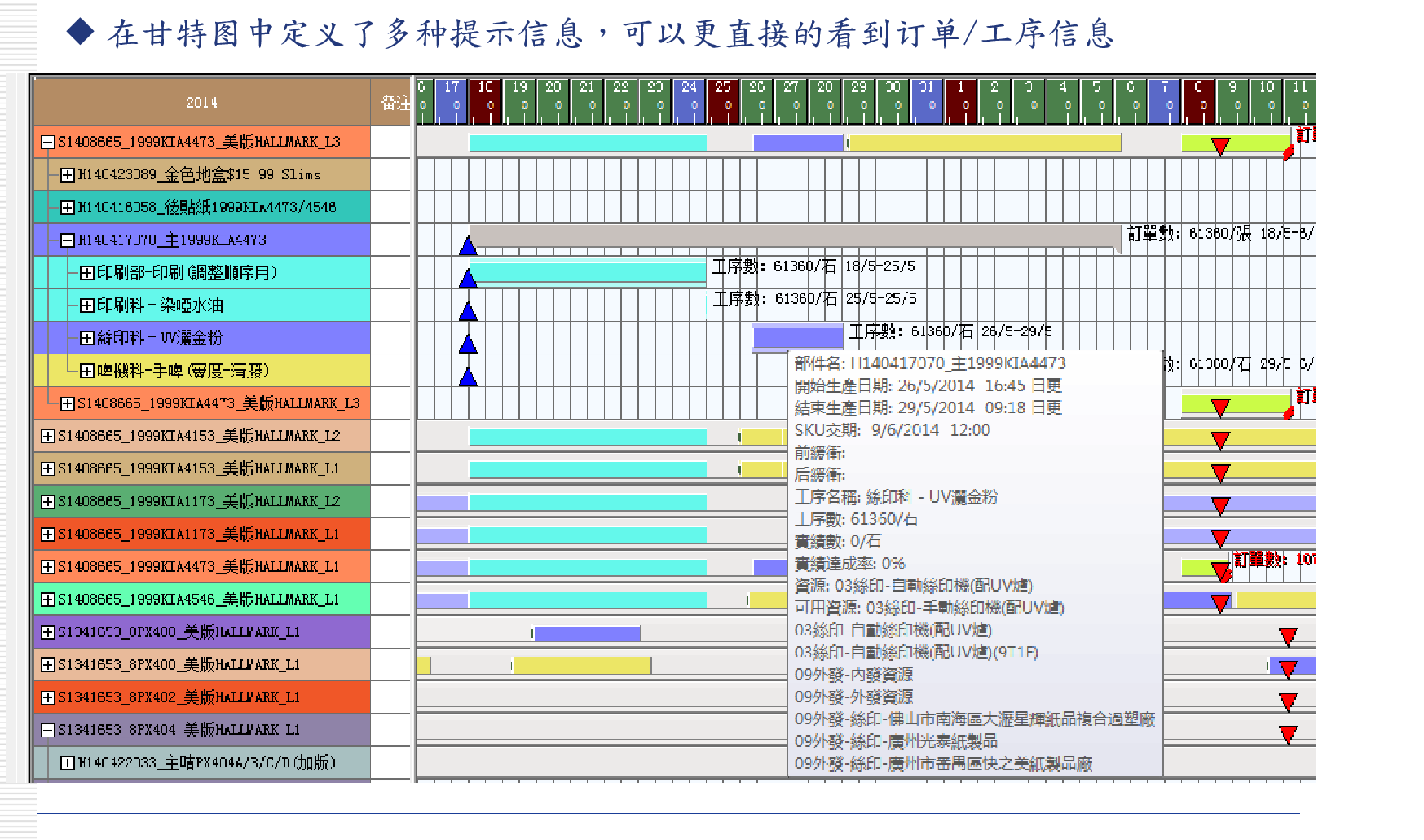Click red due-date triangle on S1341653_8PX402 row
This screenshot has width=1424, height=840.
(1288, 701)
